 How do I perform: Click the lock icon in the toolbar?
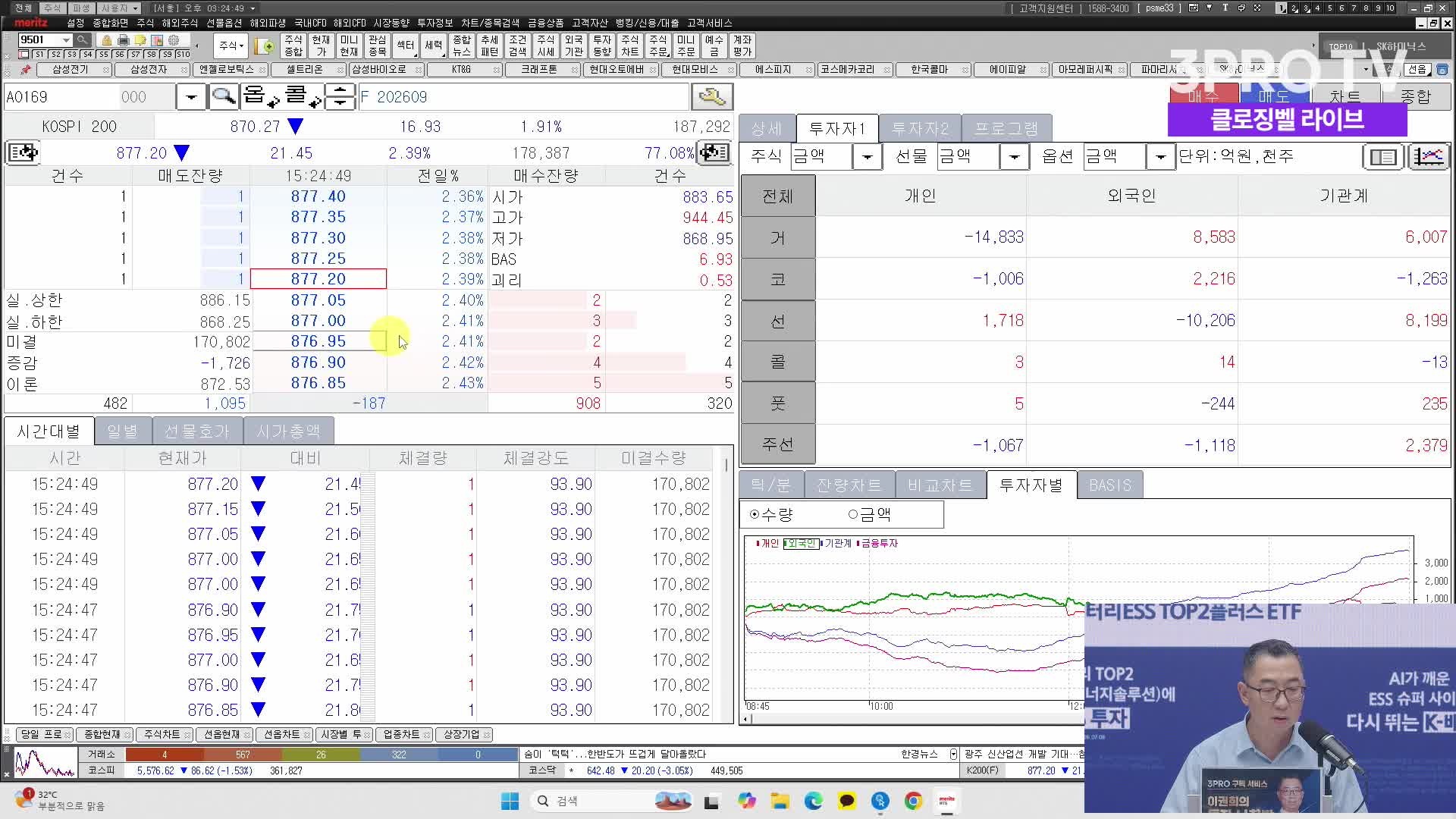point(106,40)
